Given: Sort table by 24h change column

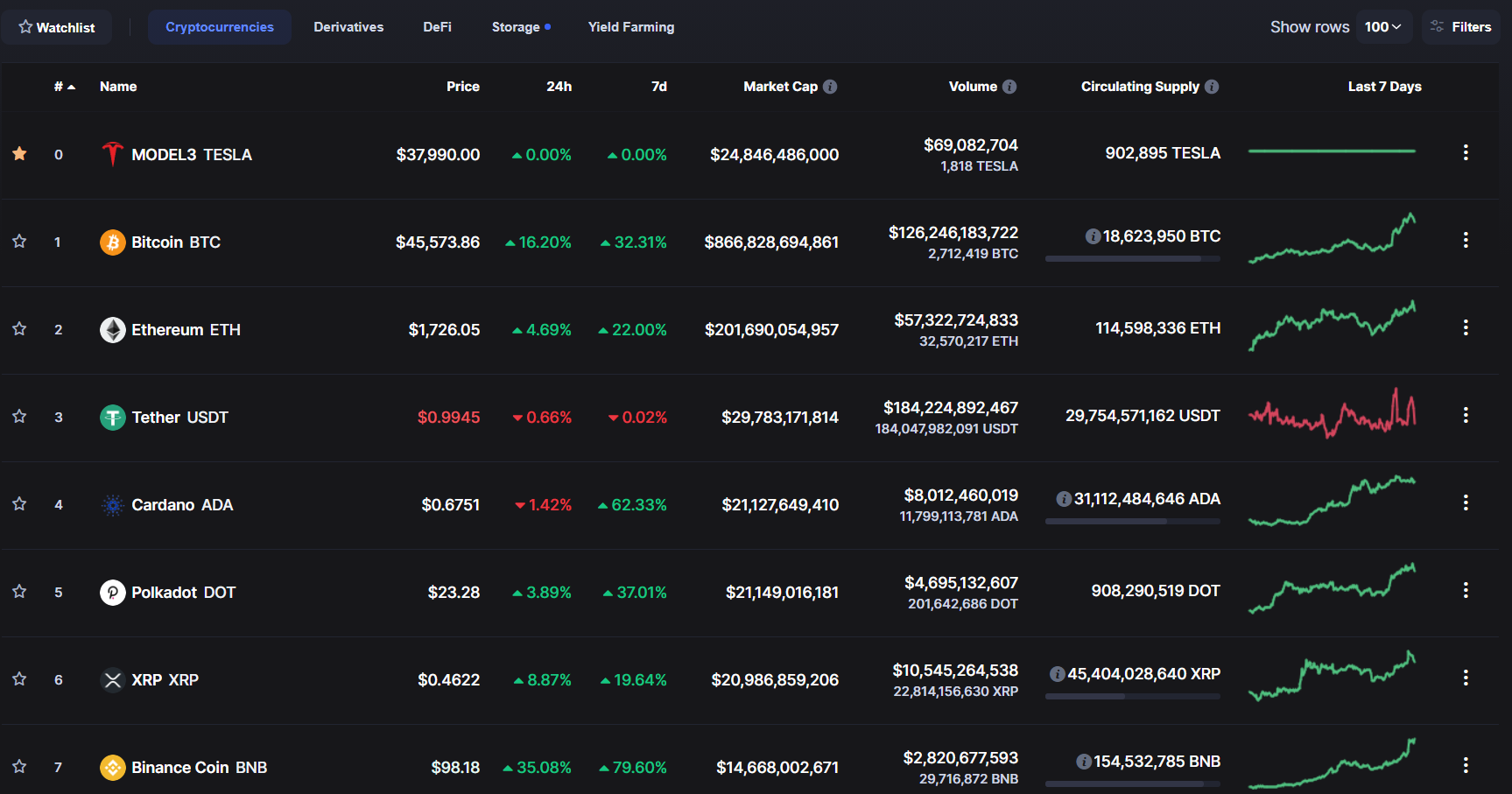Looking at the screenshot, I should click(x=559, y=87).
